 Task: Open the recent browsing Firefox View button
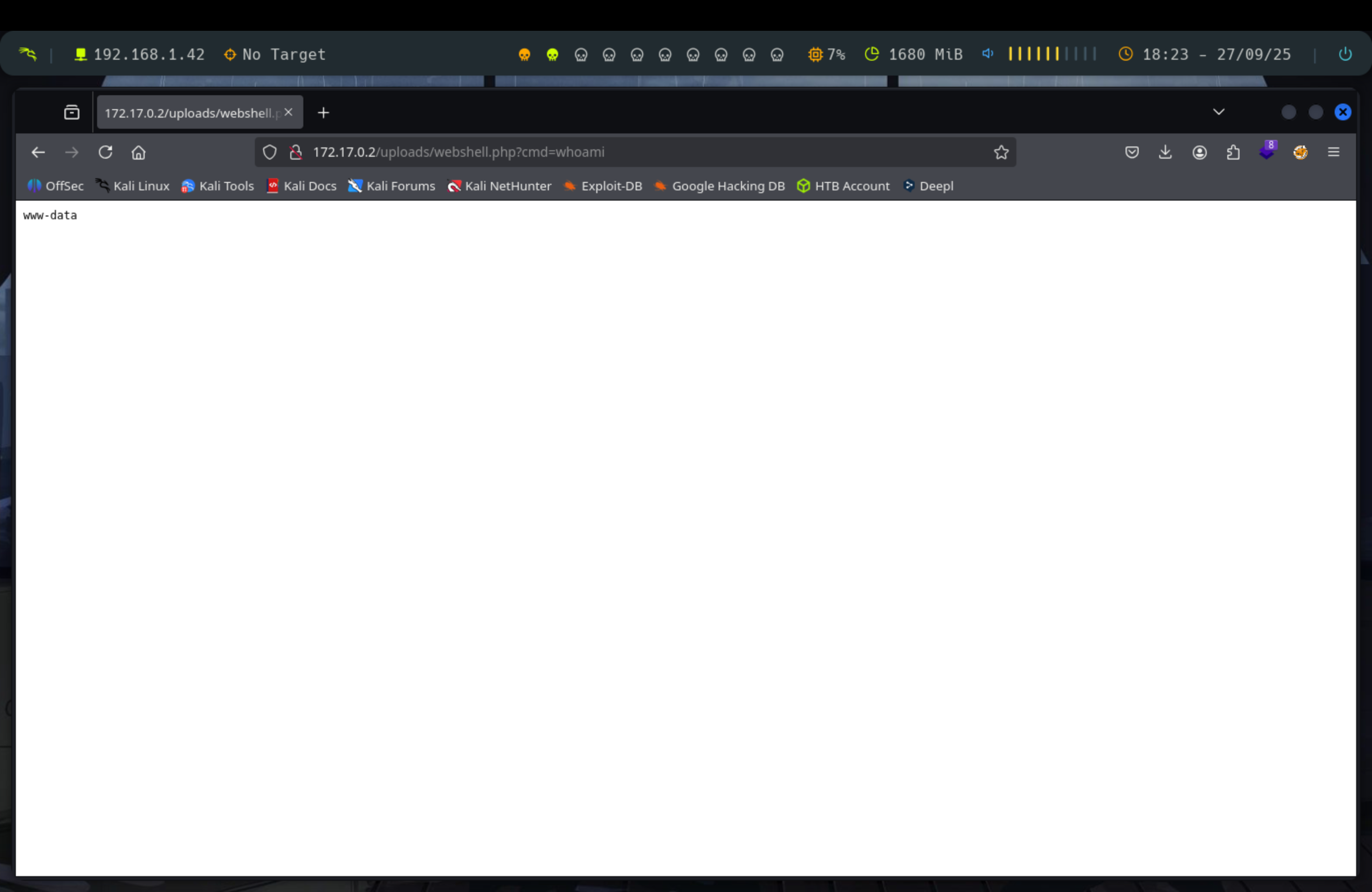click(71, 112)
